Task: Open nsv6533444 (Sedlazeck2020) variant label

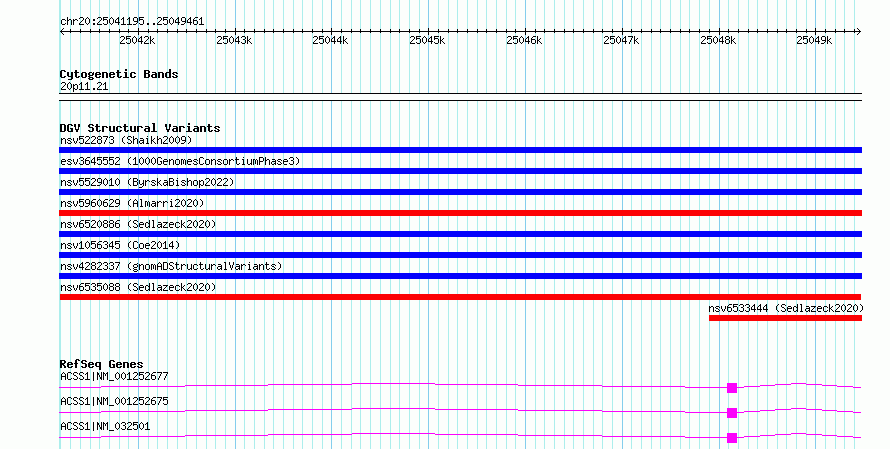Action: [x=786, y=308]
